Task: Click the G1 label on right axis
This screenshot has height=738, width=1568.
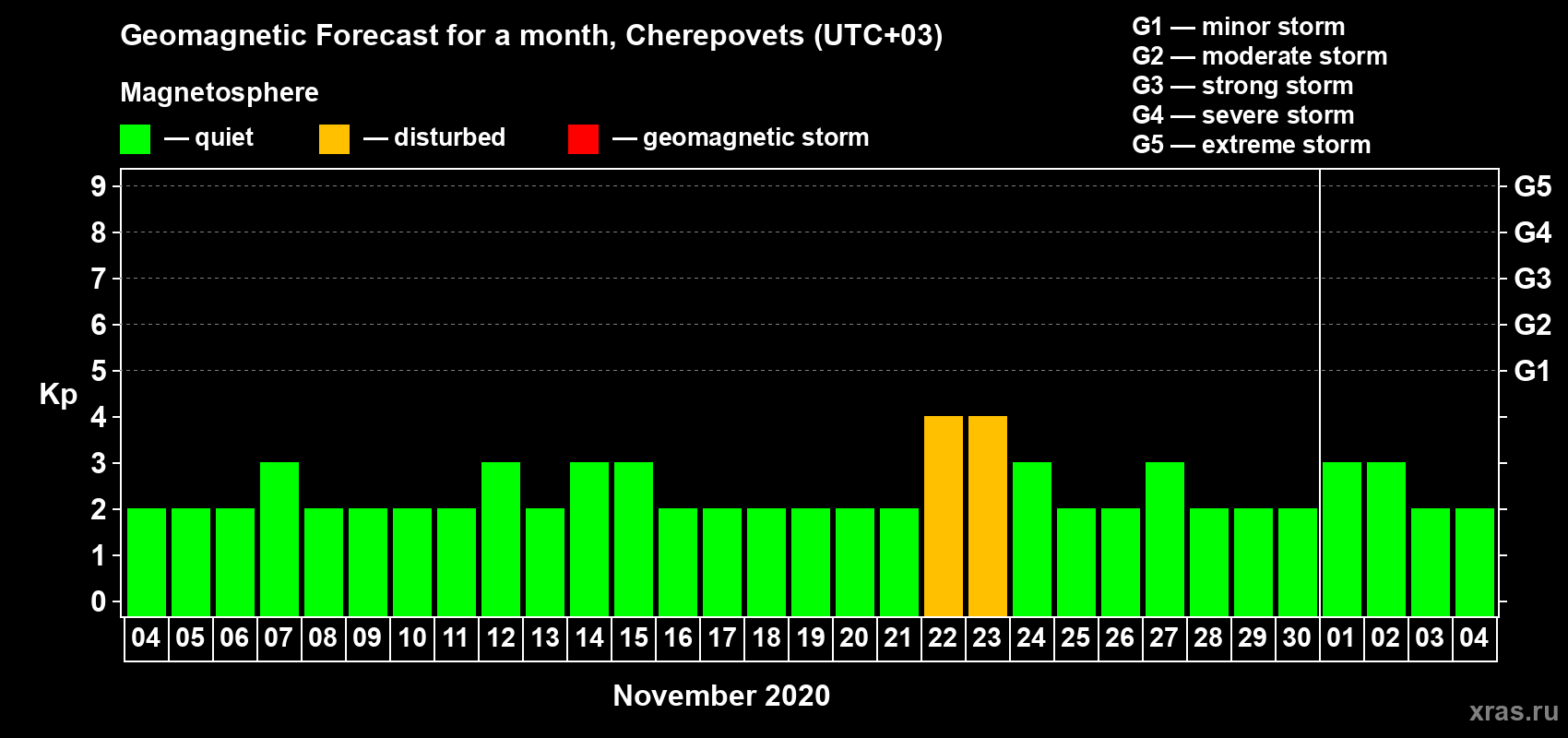Action: [x=1533, y=371]
